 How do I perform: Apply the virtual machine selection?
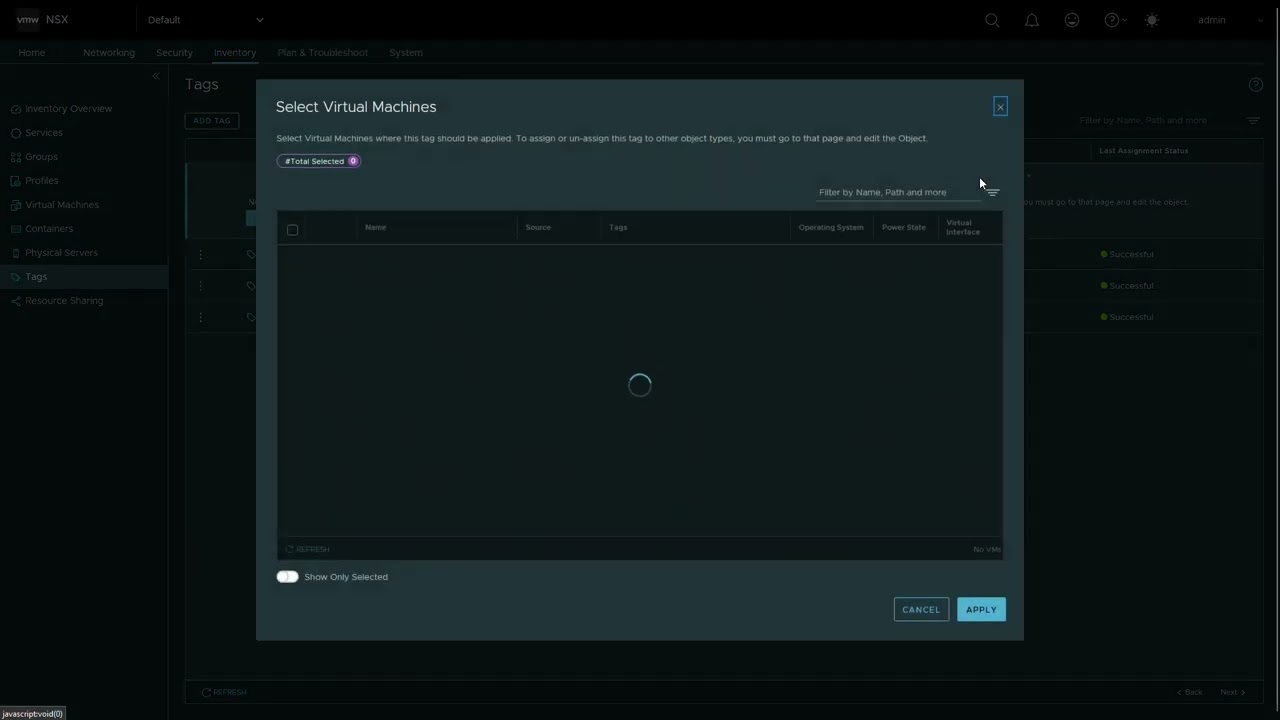coord(981,609)
